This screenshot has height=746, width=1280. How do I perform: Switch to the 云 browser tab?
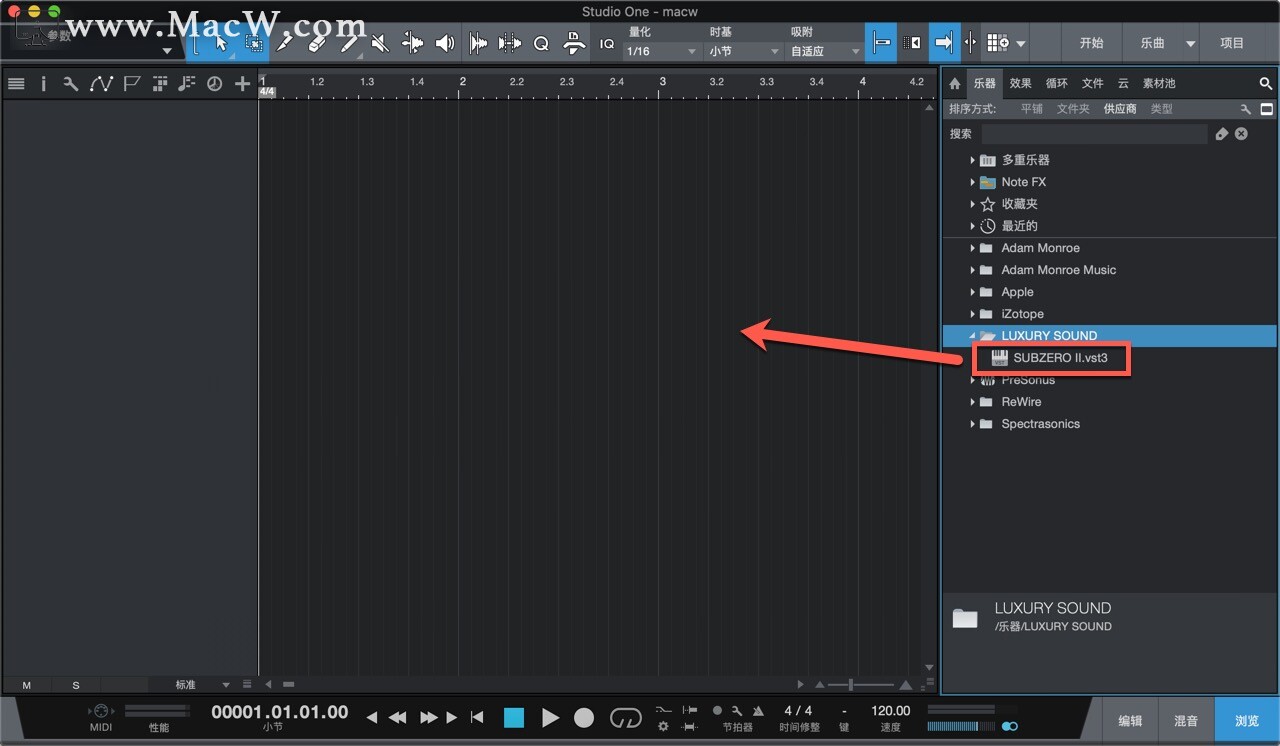[1123, 84]
